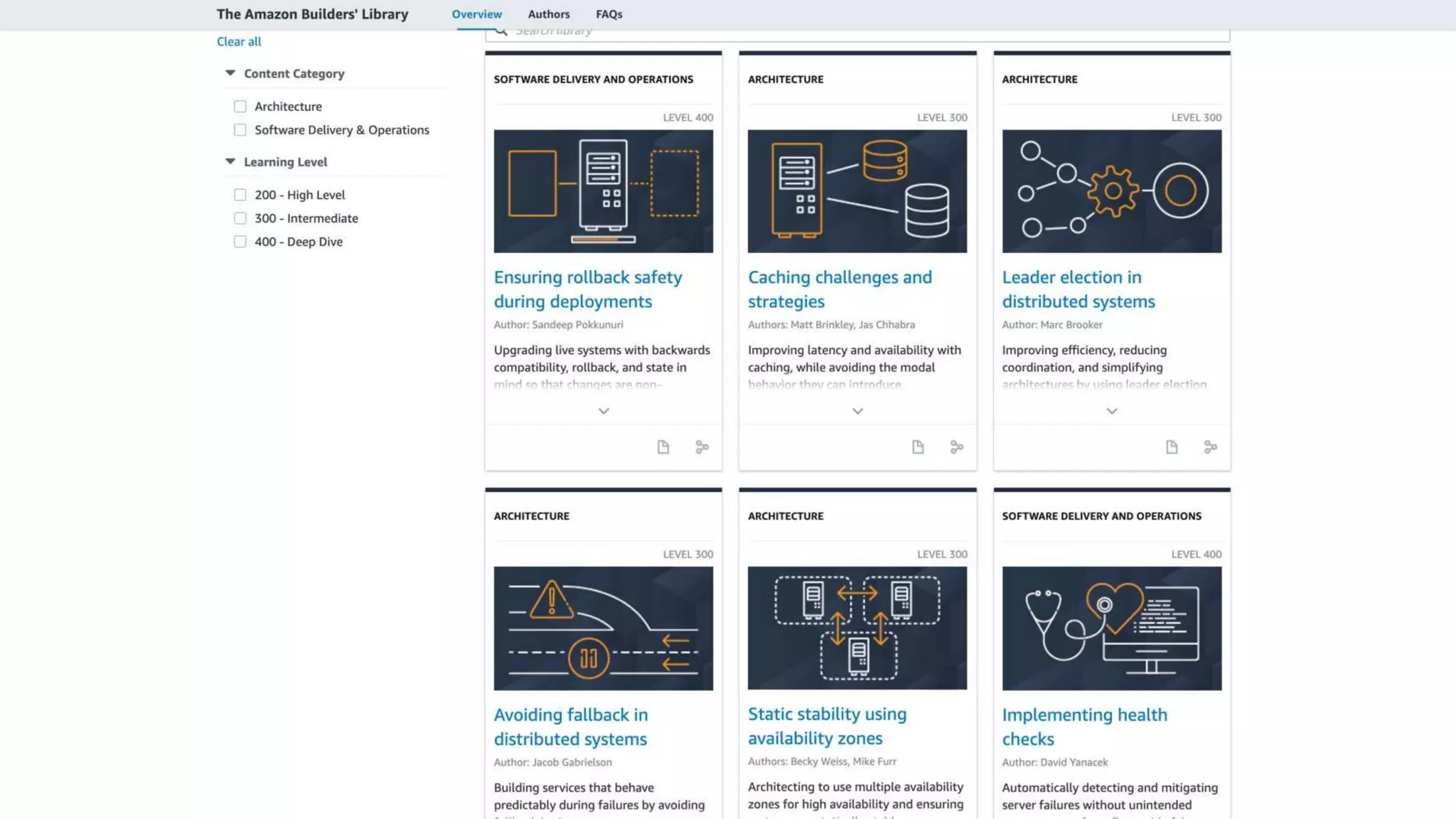Check the Architecture filter checkbox
Viewport: 1456px width, 819px height.
[x=240, y=107]
